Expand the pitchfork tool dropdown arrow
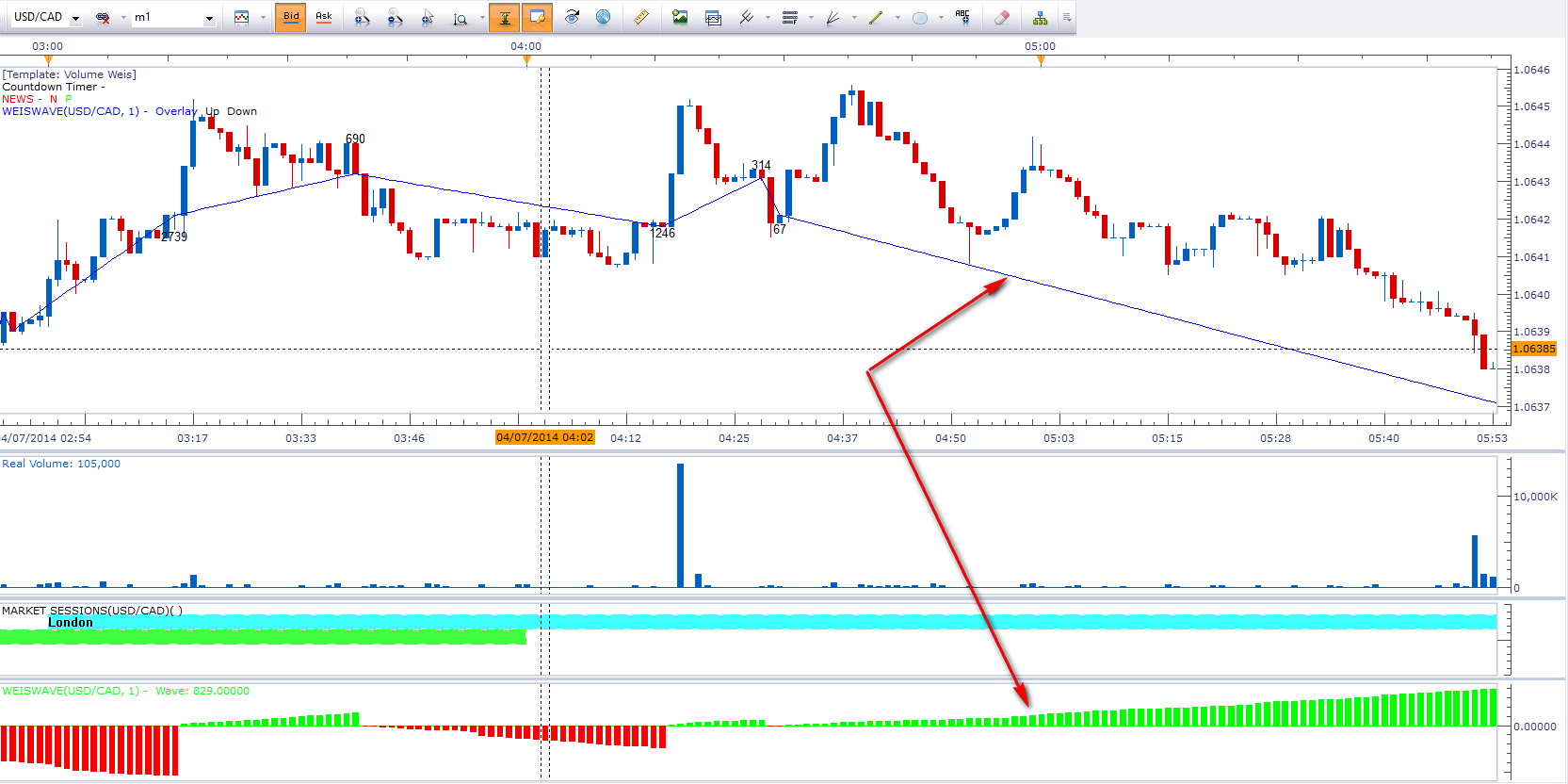 pos(768,17)
